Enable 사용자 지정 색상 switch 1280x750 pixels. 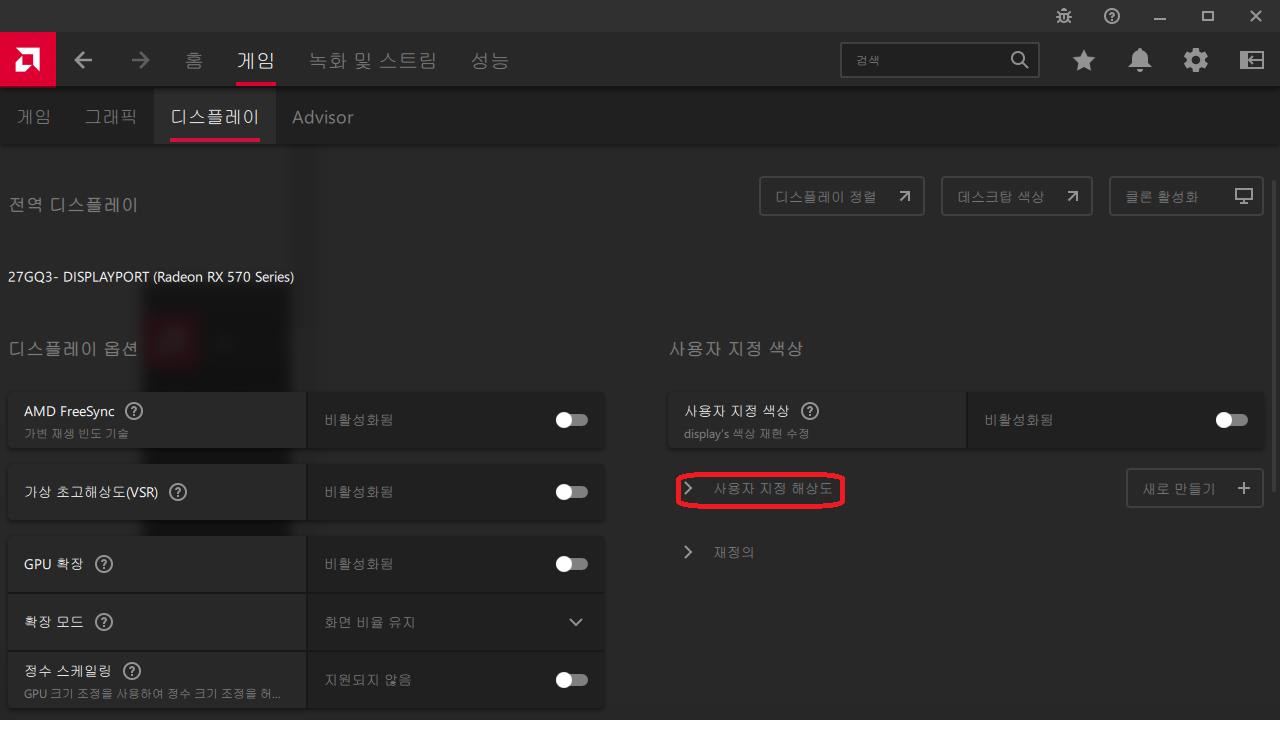[x=1231, y=420]
